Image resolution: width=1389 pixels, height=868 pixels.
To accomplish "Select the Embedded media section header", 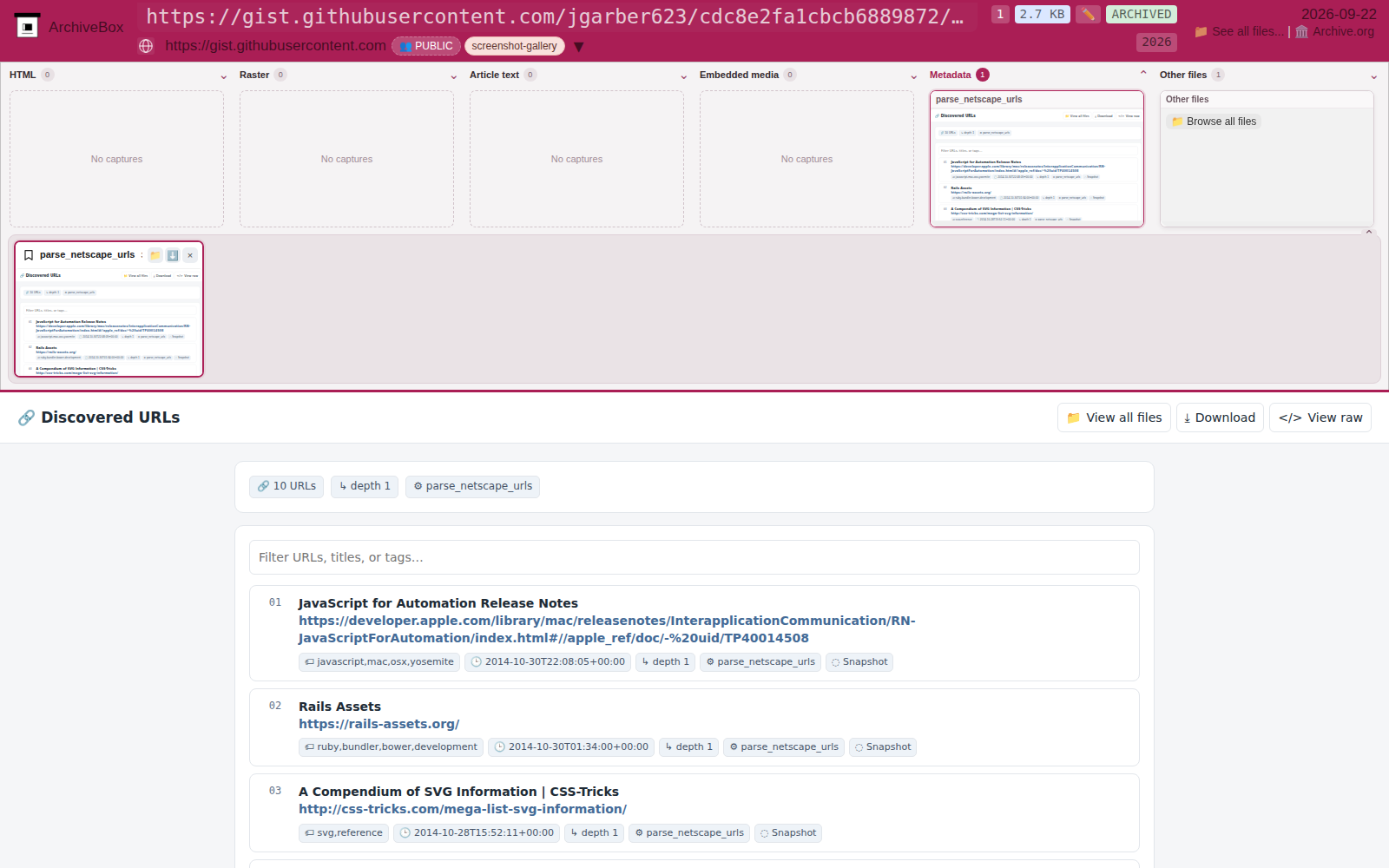I will click(x=739, y=75).
